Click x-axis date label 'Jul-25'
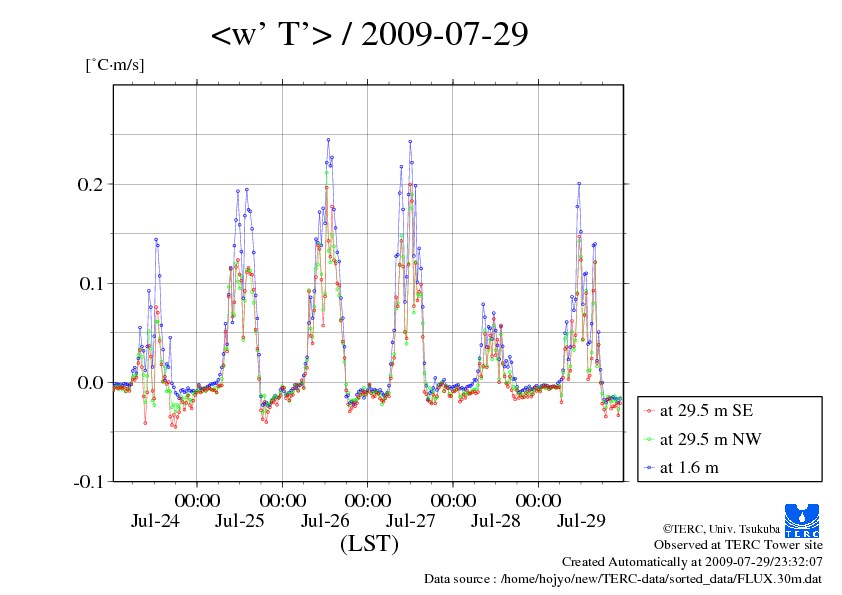This screenshot has height=595, width=842. point(239,520)
